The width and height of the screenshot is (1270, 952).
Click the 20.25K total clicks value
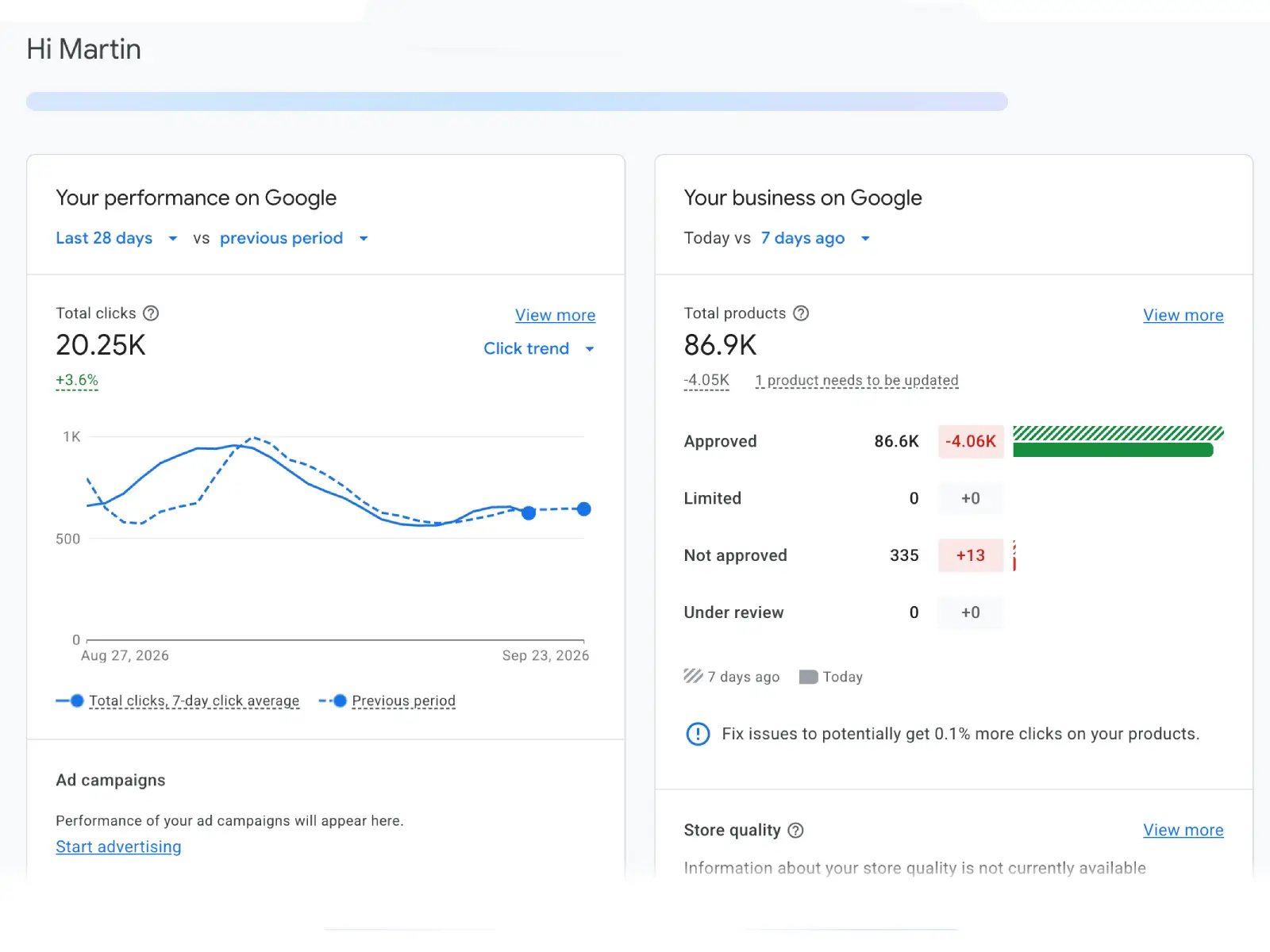tap(101, 345)
